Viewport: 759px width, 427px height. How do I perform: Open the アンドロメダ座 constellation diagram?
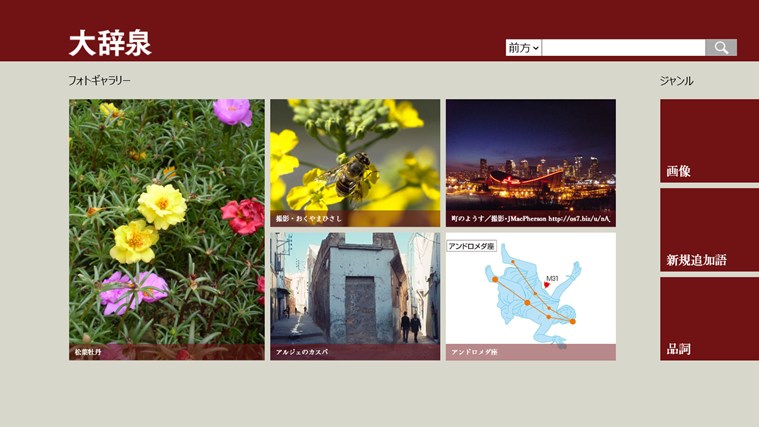pyautogui.click(x=531, y=296)
